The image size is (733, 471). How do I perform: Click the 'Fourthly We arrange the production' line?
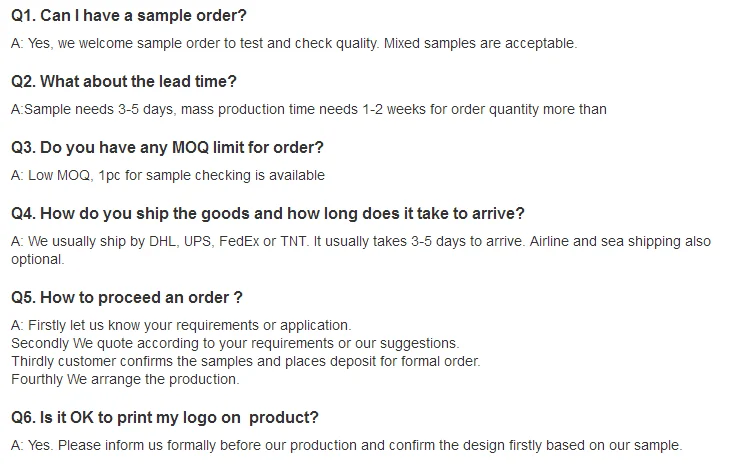[125, 379]
